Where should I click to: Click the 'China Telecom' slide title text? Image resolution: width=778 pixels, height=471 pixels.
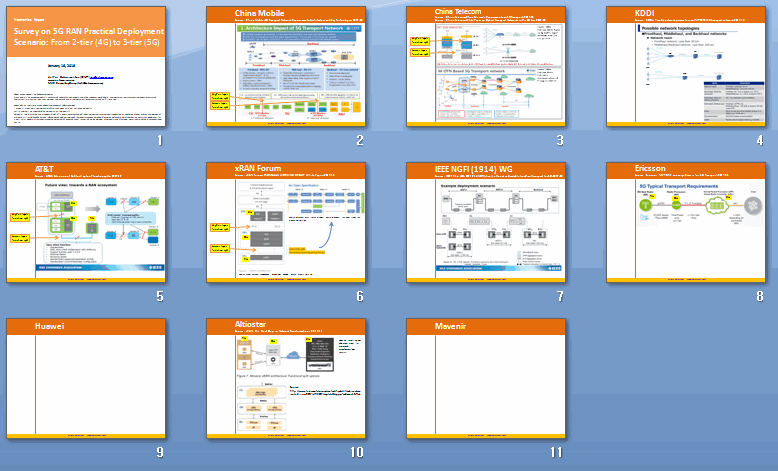coord(458,11)
